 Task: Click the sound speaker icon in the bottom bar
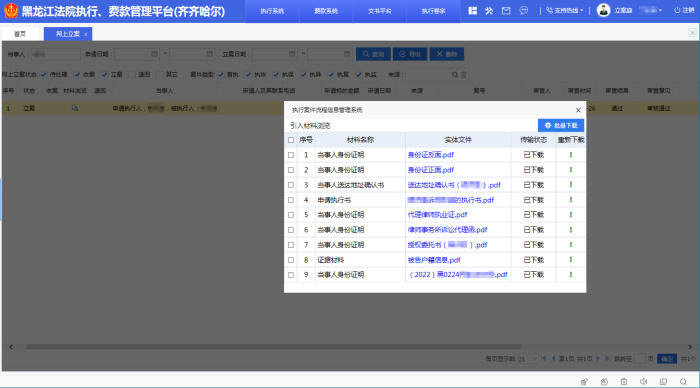click(643, 381)
